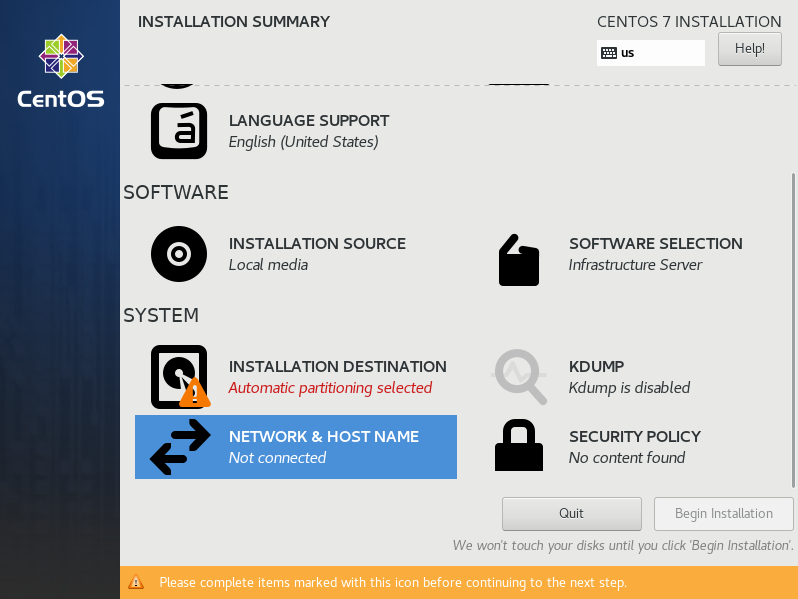Open INSTALLATION DESTINATION settings
The image size is (798, 599).
[296, 377]
